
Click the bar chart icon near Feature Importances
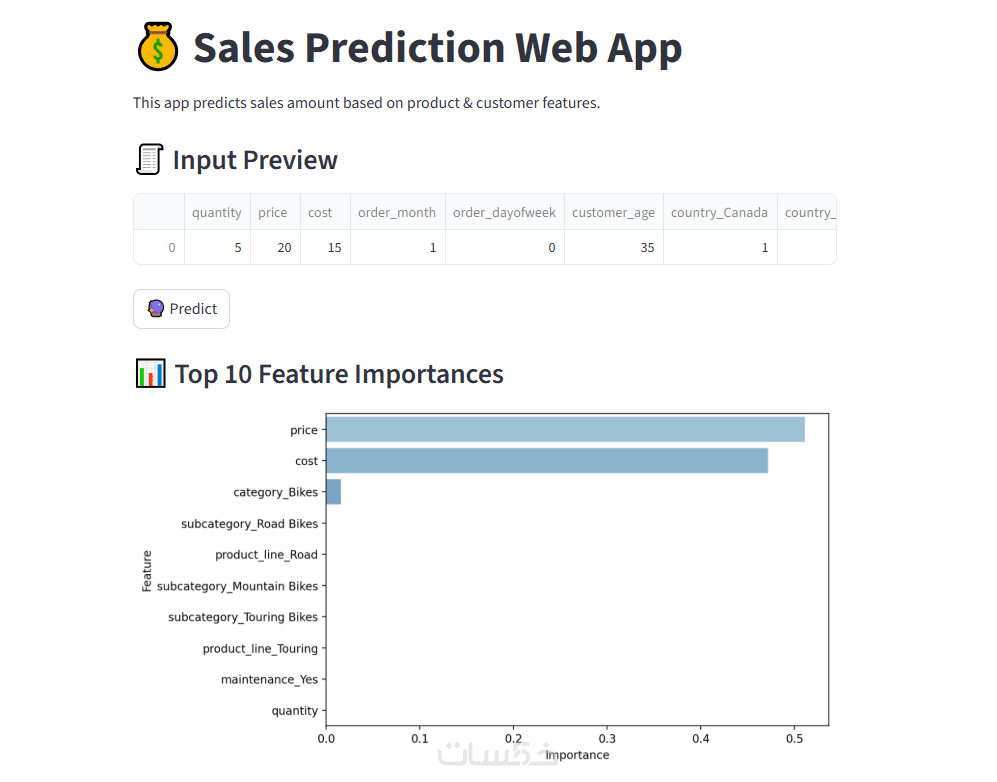(x=150, y=374)
